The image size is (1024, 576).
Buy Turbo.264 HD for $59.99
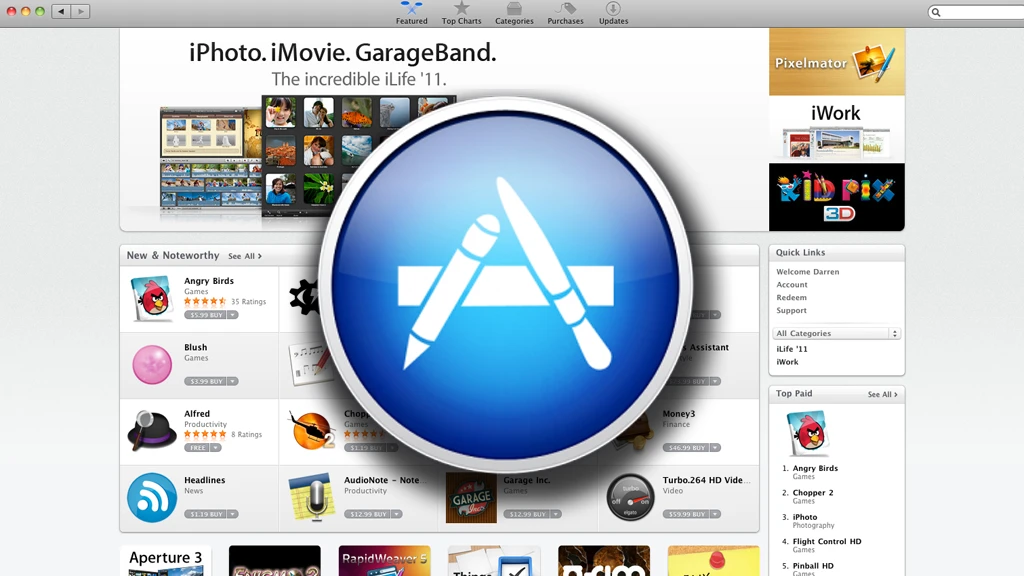(x=686, y=515)
